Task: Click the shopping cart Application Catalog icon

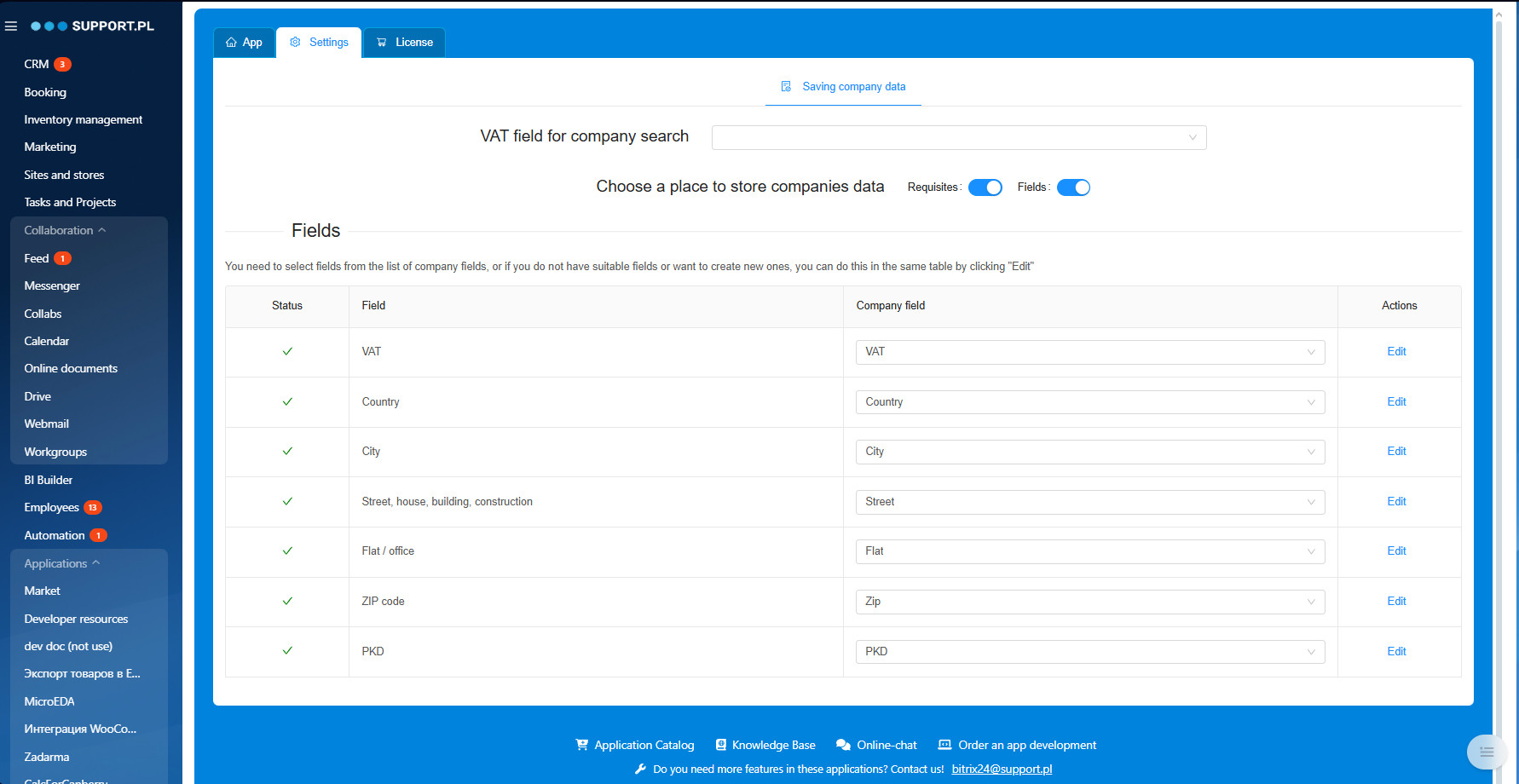Action: (582, 745)
